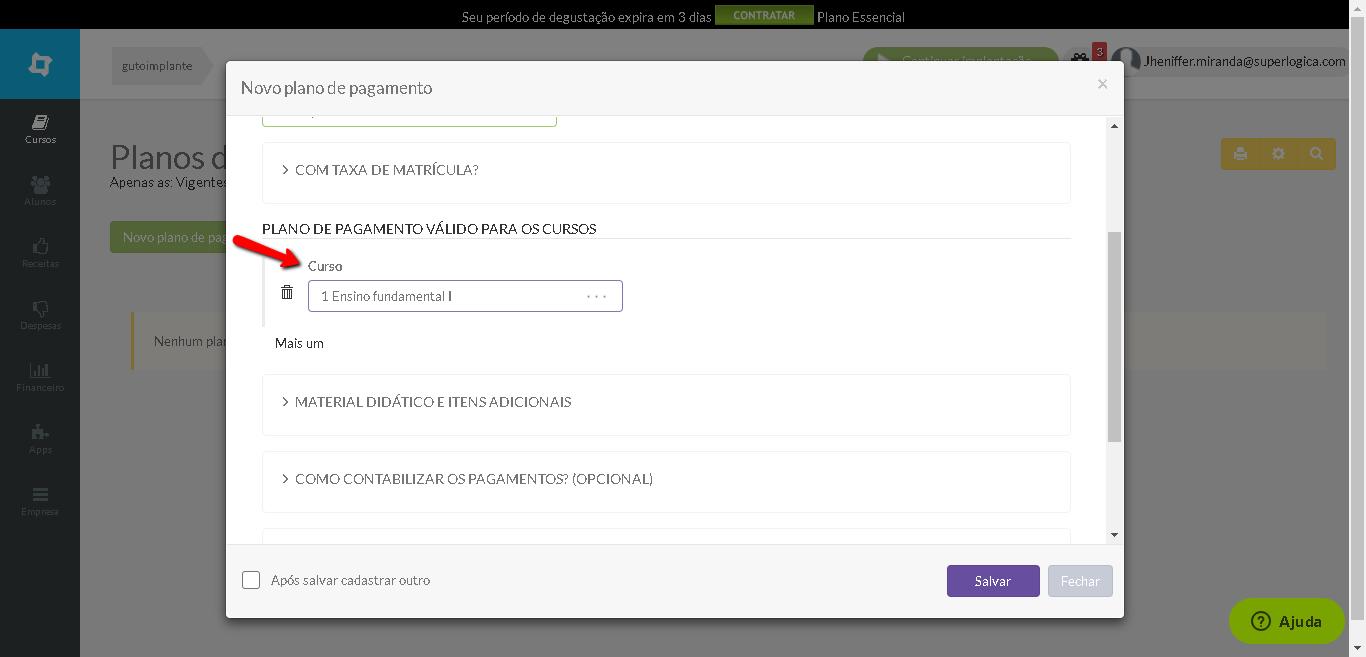Click the Novo plano de pagamento green button
The width and height of the screenshot is (1366, 657).
pos(168,237)
